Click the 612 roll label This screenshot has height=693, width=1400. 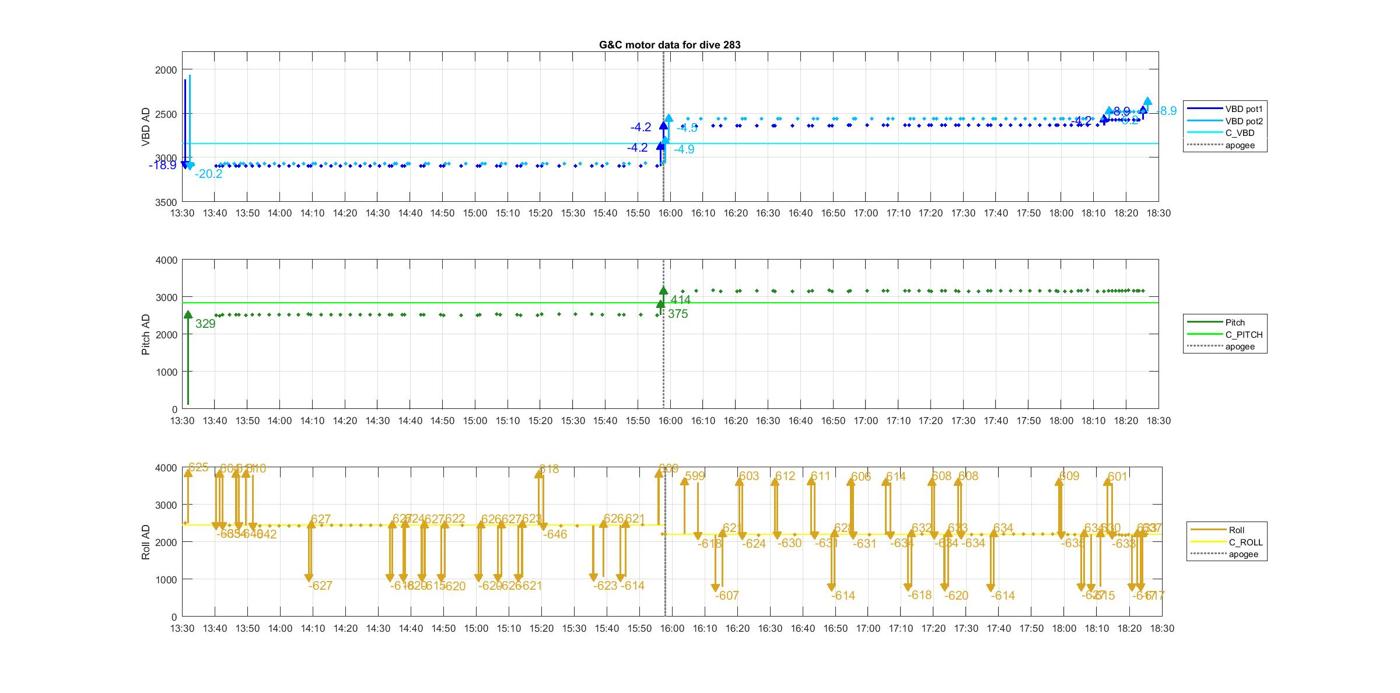pyautogui.click(x=785, y=477)
